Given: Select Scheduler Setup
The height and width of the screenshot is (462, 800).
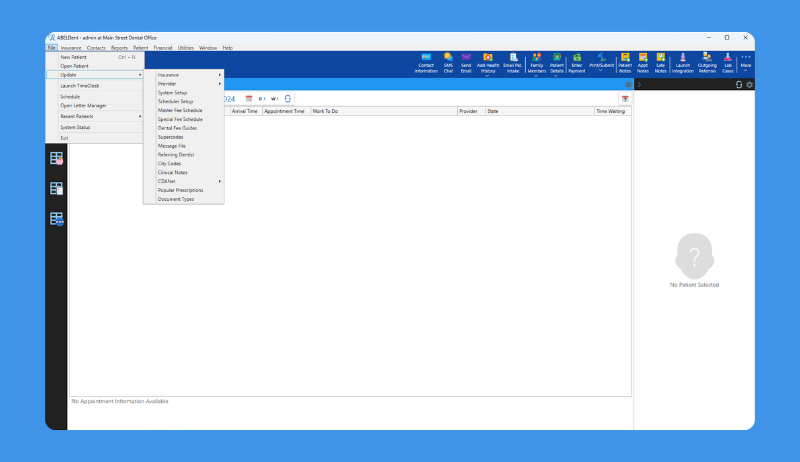Looking at the screenshot, I should (184, 101).
